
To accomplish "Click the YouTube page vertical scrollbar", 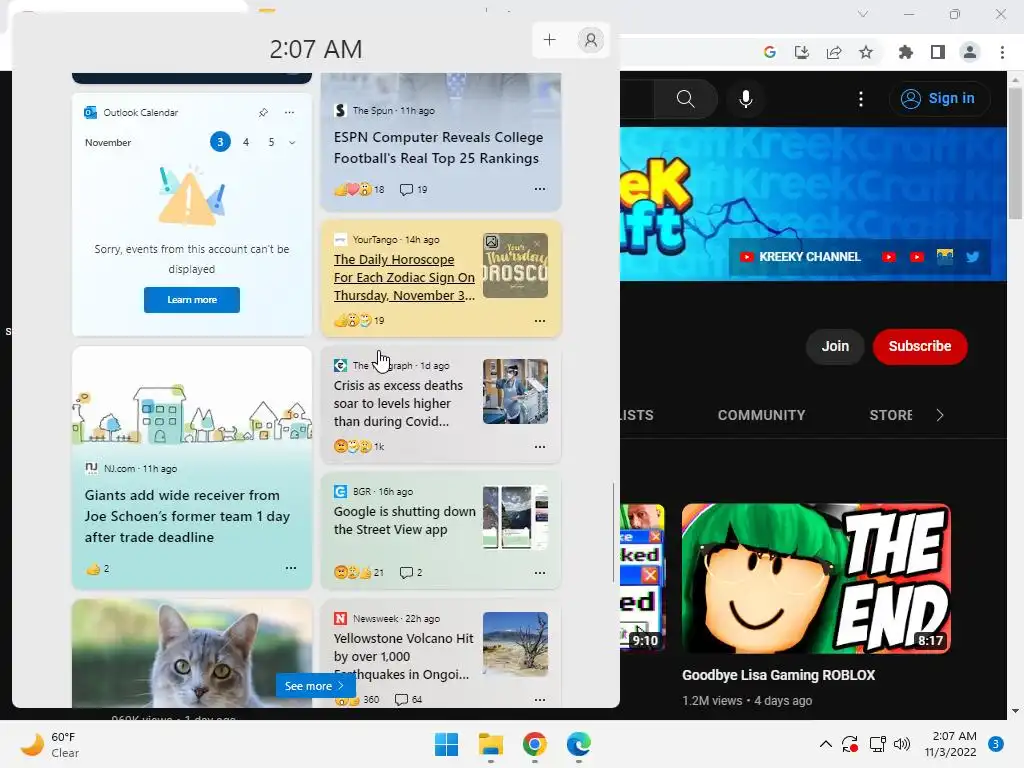I will (1015, 154).
